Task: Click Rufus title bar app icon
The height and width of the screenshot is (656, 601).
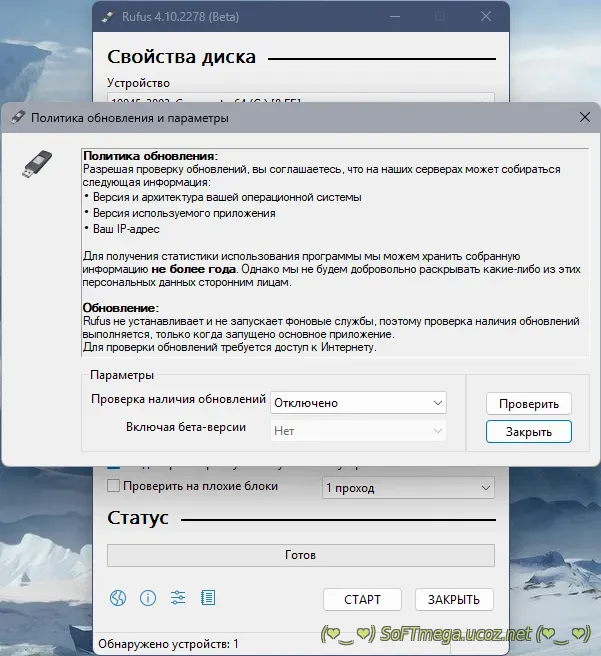Action: (107, 17)
